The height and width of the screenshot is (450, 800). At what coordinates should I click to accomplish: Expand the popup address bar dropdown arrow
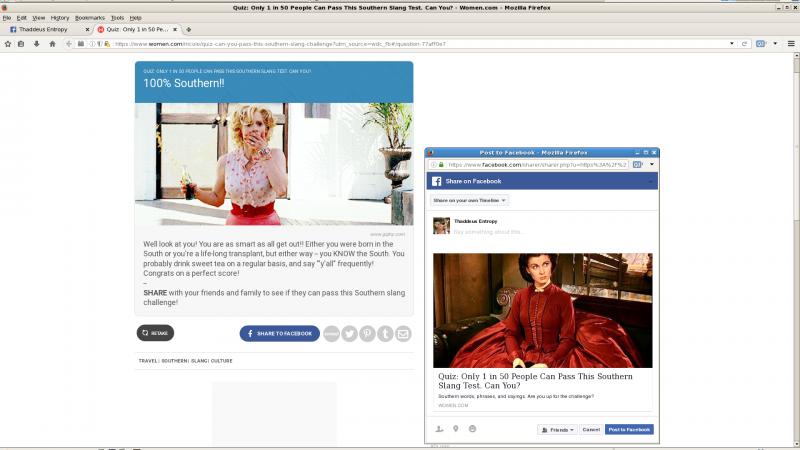click(x=652, y=164)
